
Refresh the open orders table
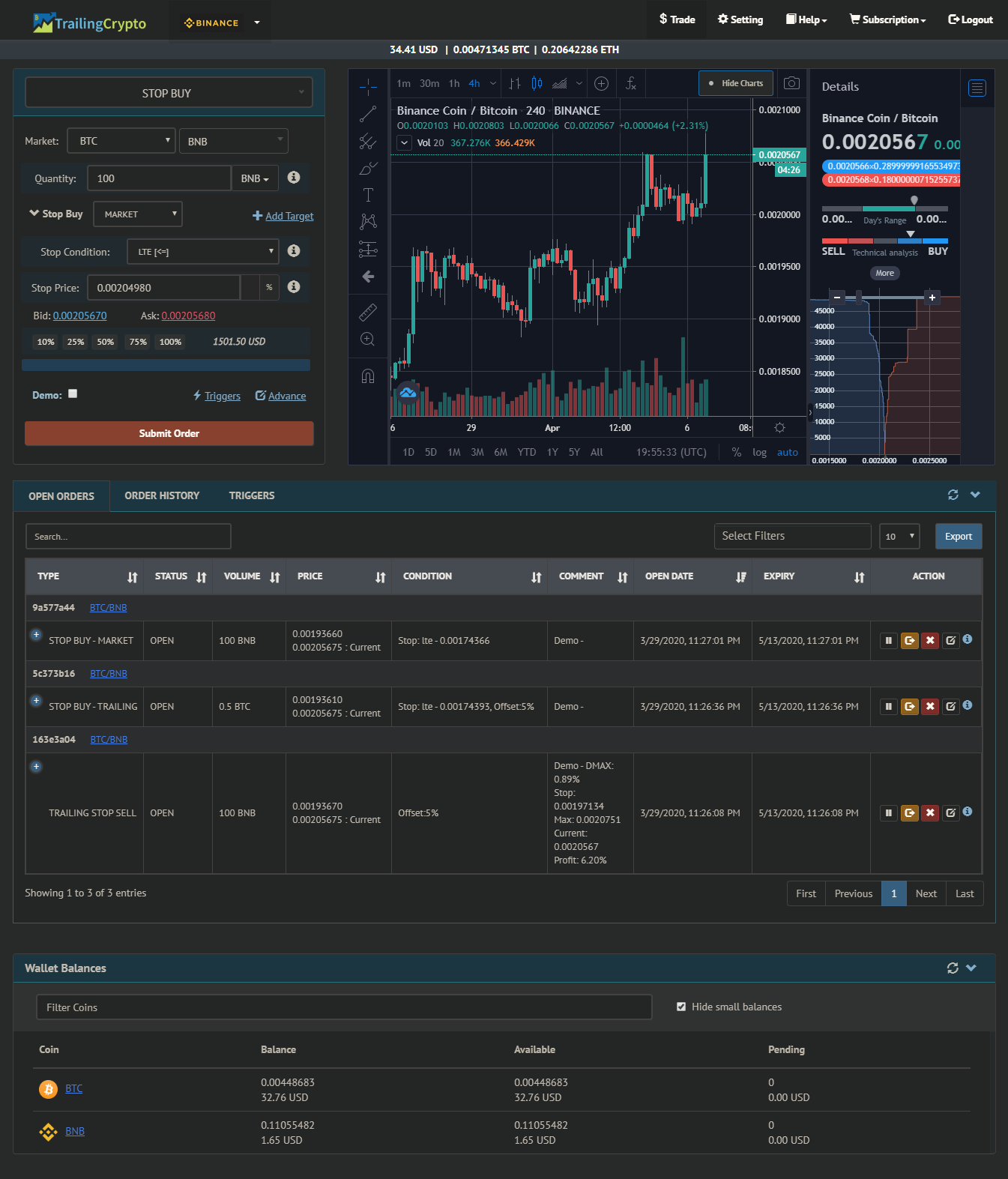(x=953, y=495)
